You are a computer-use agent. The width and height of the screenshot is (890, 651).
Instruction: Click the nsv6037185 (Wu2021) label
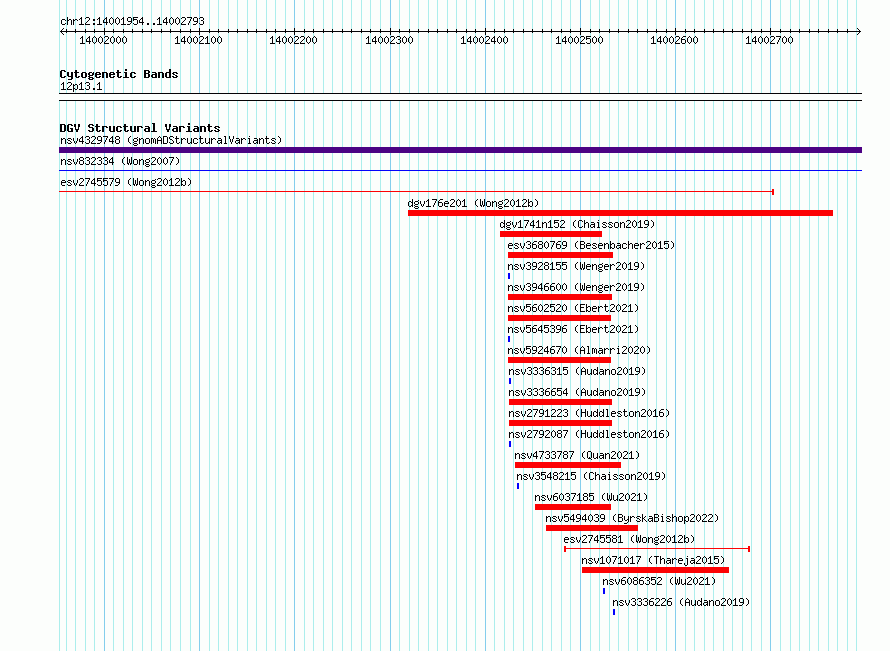click(591, 497)
